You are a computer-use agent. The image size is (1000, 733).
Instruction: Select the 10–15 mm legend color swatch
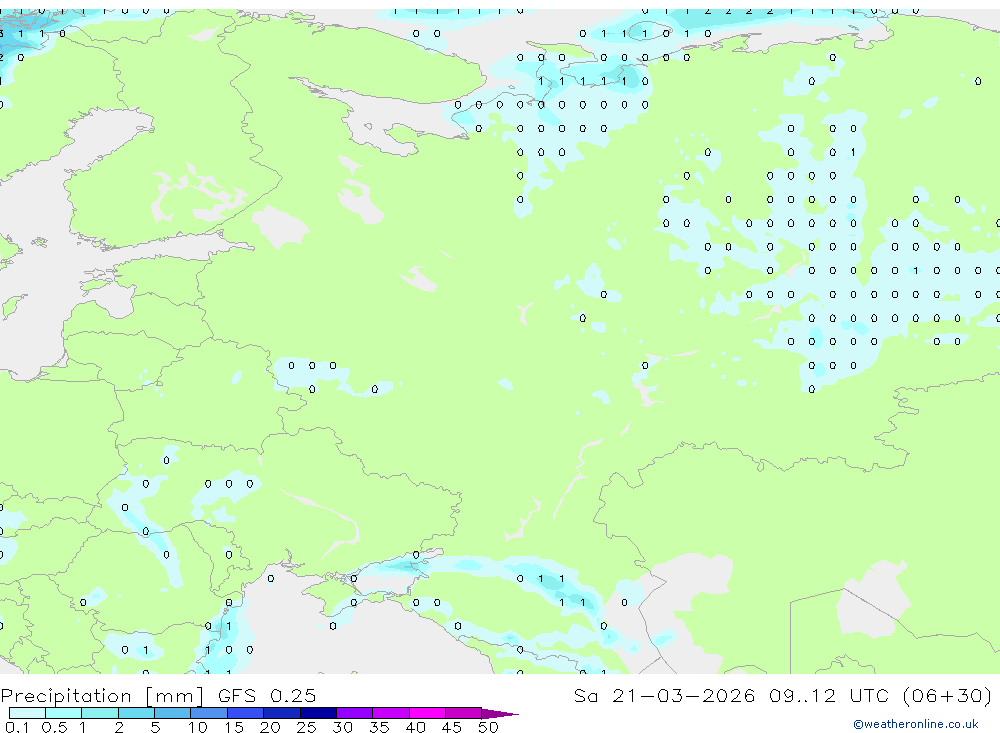209,713
